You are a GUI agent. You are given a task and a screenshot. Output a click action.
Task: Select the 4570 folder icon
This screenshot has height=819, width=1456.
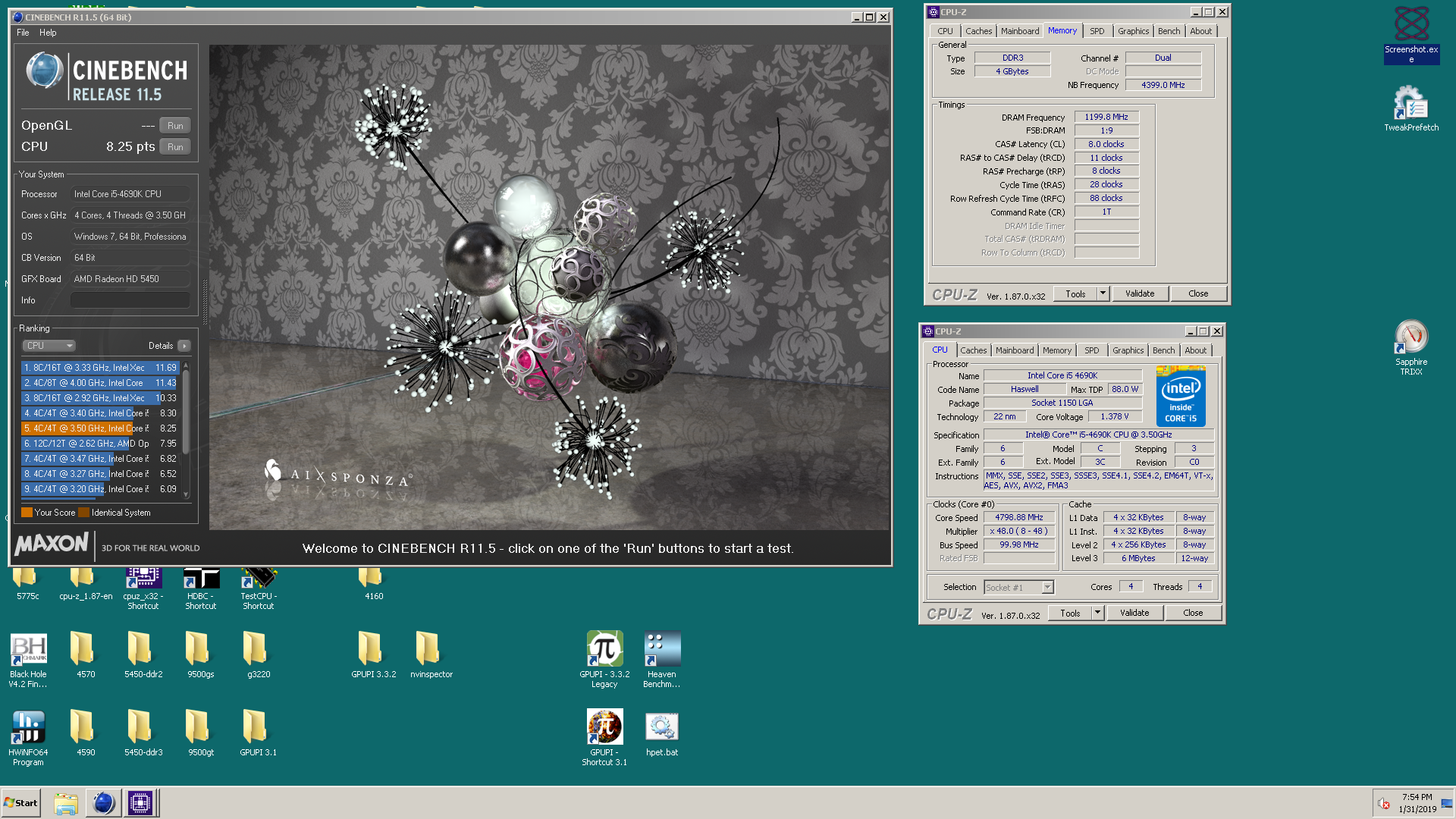[86, 654]
